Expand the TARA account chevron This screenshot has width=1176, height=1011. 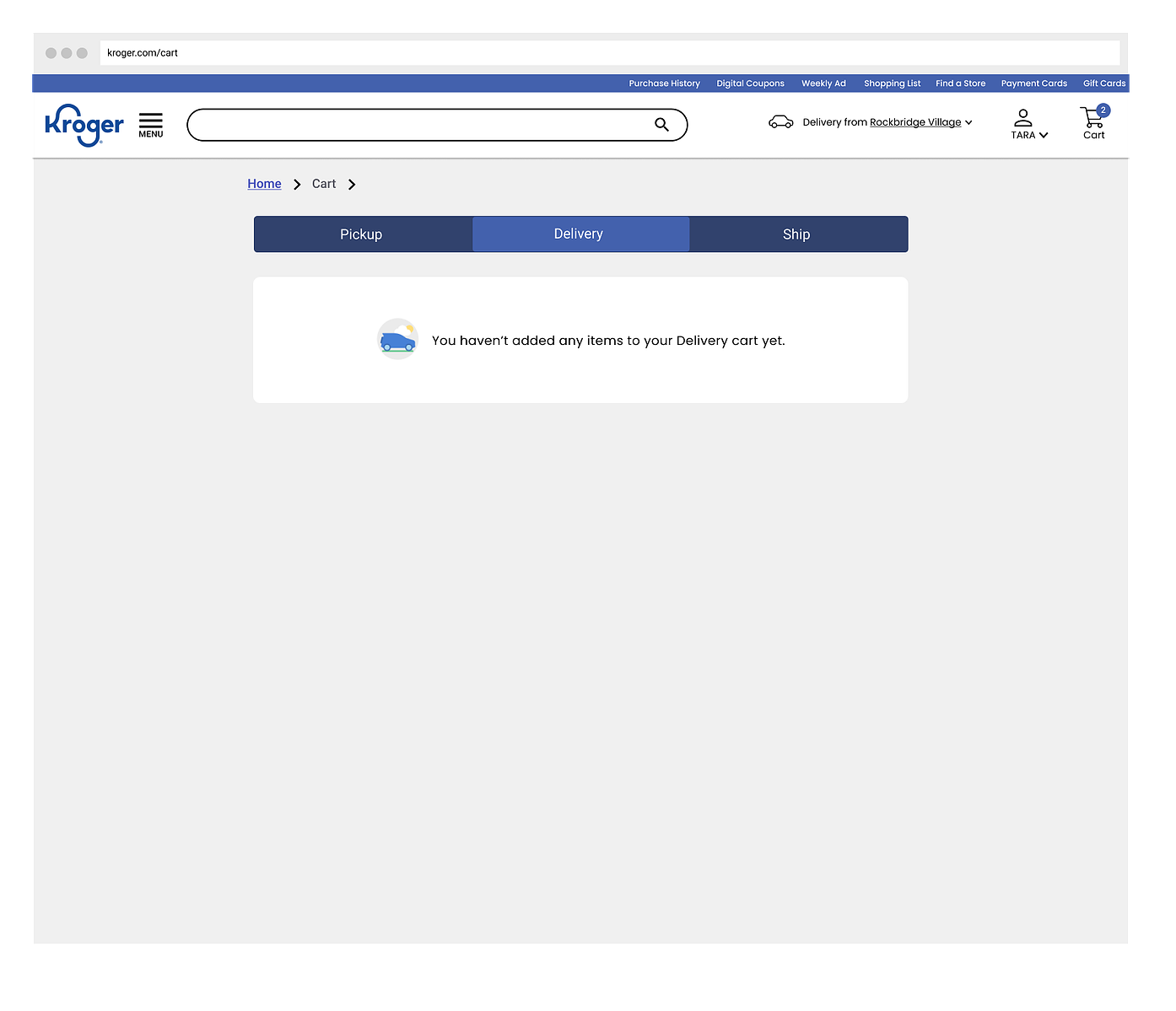[1044, 135]
